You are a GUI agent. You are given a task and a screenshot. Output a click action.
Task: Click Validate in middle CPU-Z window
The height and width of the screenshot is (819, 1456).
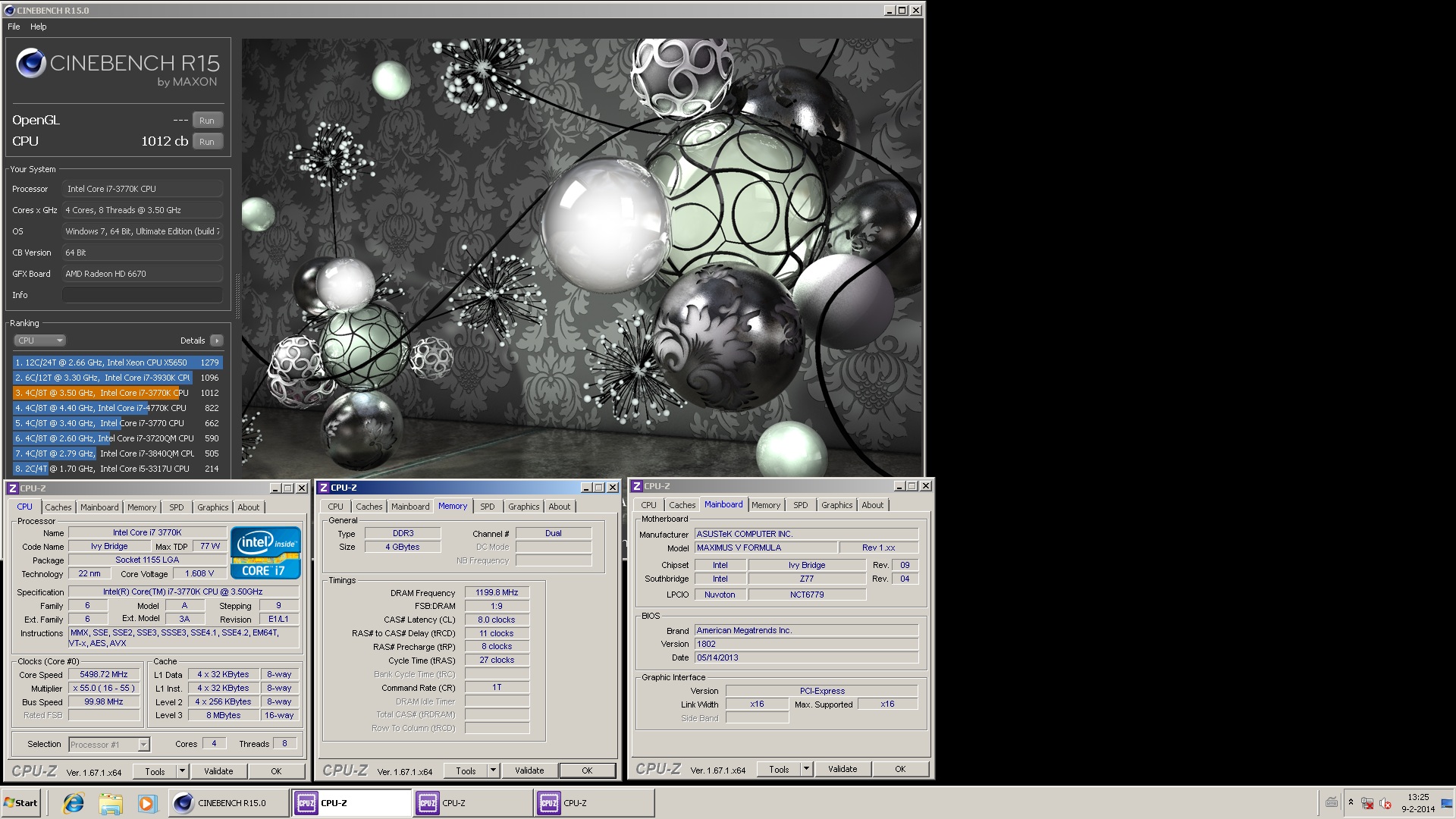[x=529, y=770]
